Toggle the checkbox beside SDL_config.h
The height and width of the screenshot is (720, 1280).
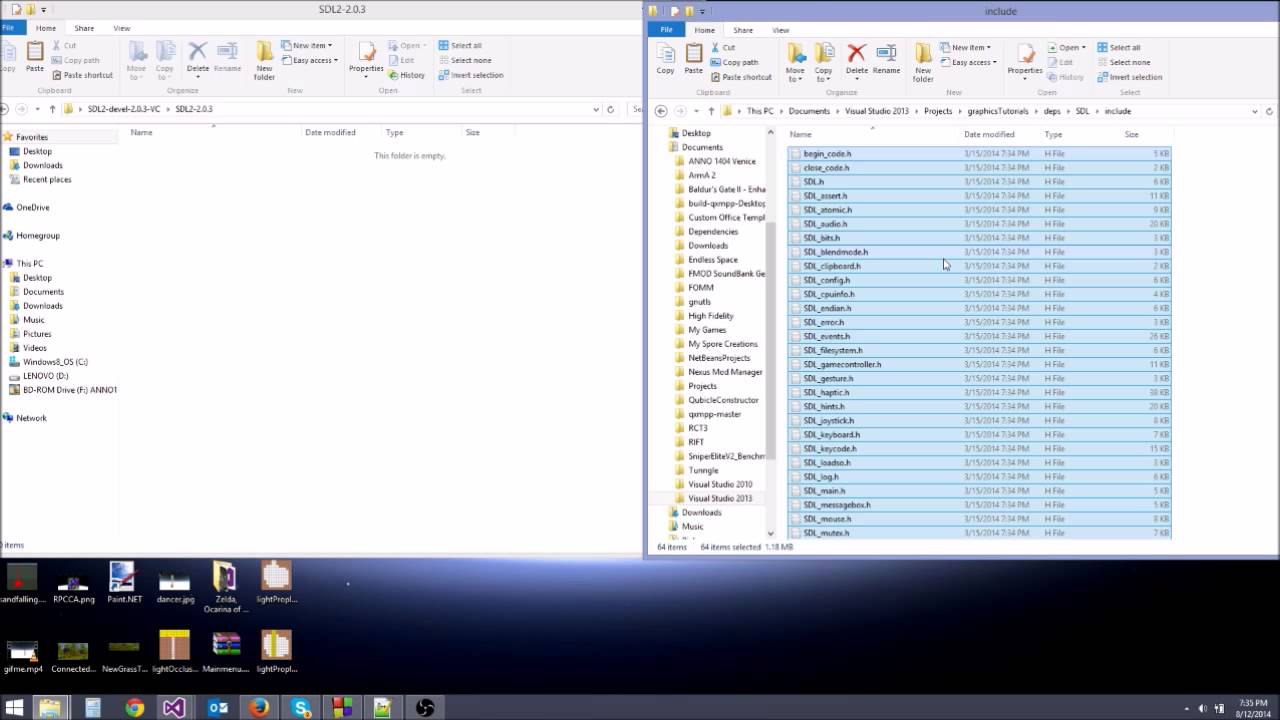796,280
